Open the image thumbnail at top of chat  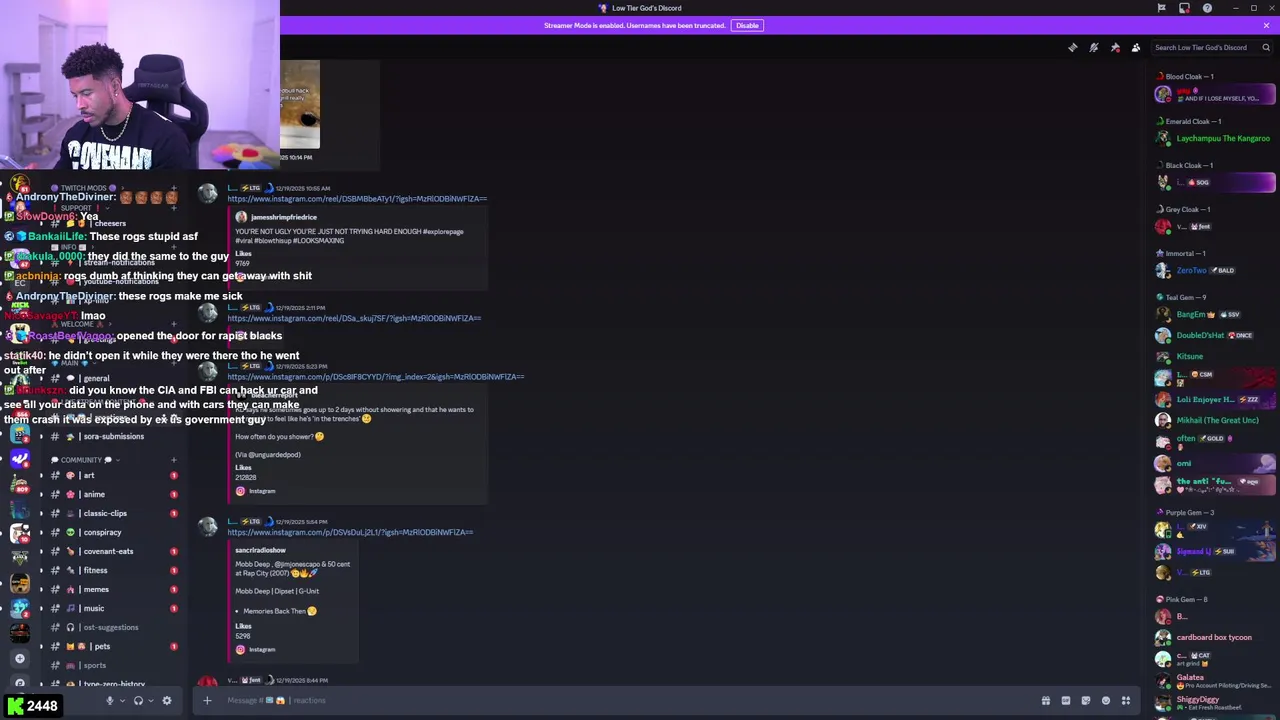tap(300, 104)
